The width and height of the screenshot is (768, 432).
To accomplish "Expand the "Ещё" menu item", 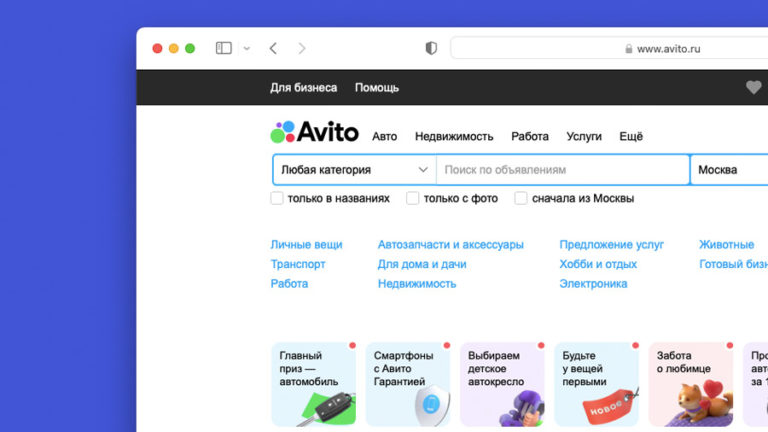I will tap(631, 137).
